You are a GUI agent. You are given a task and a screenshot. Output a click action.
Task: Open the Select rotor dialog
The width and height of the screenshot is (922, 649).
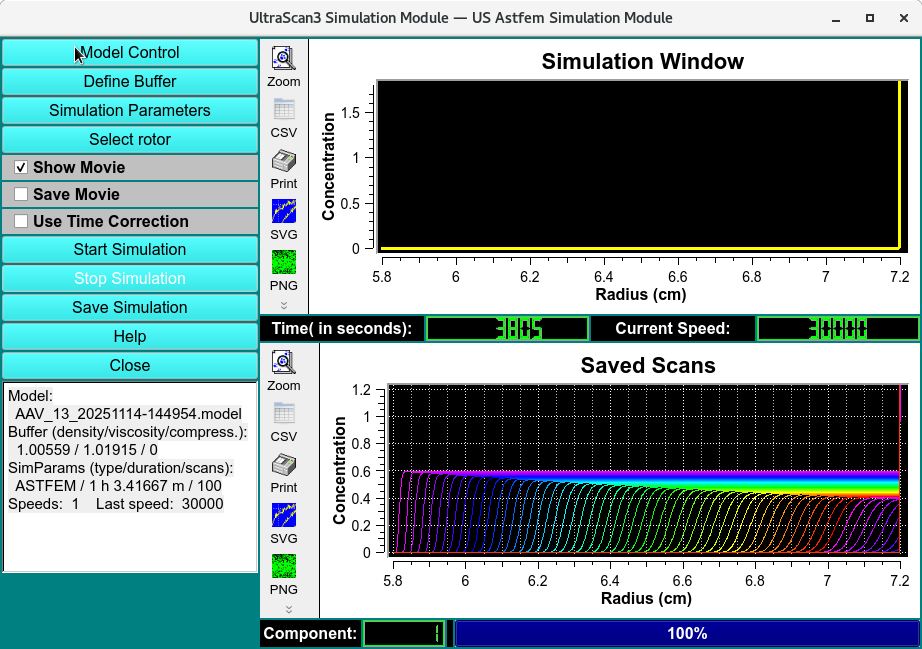[x=130, y=139]
